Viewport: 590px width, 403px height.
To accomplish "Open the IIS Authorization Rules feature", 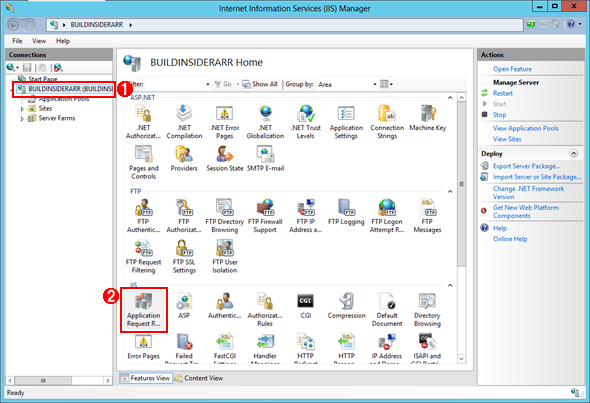I will click(x=265, y=310).
